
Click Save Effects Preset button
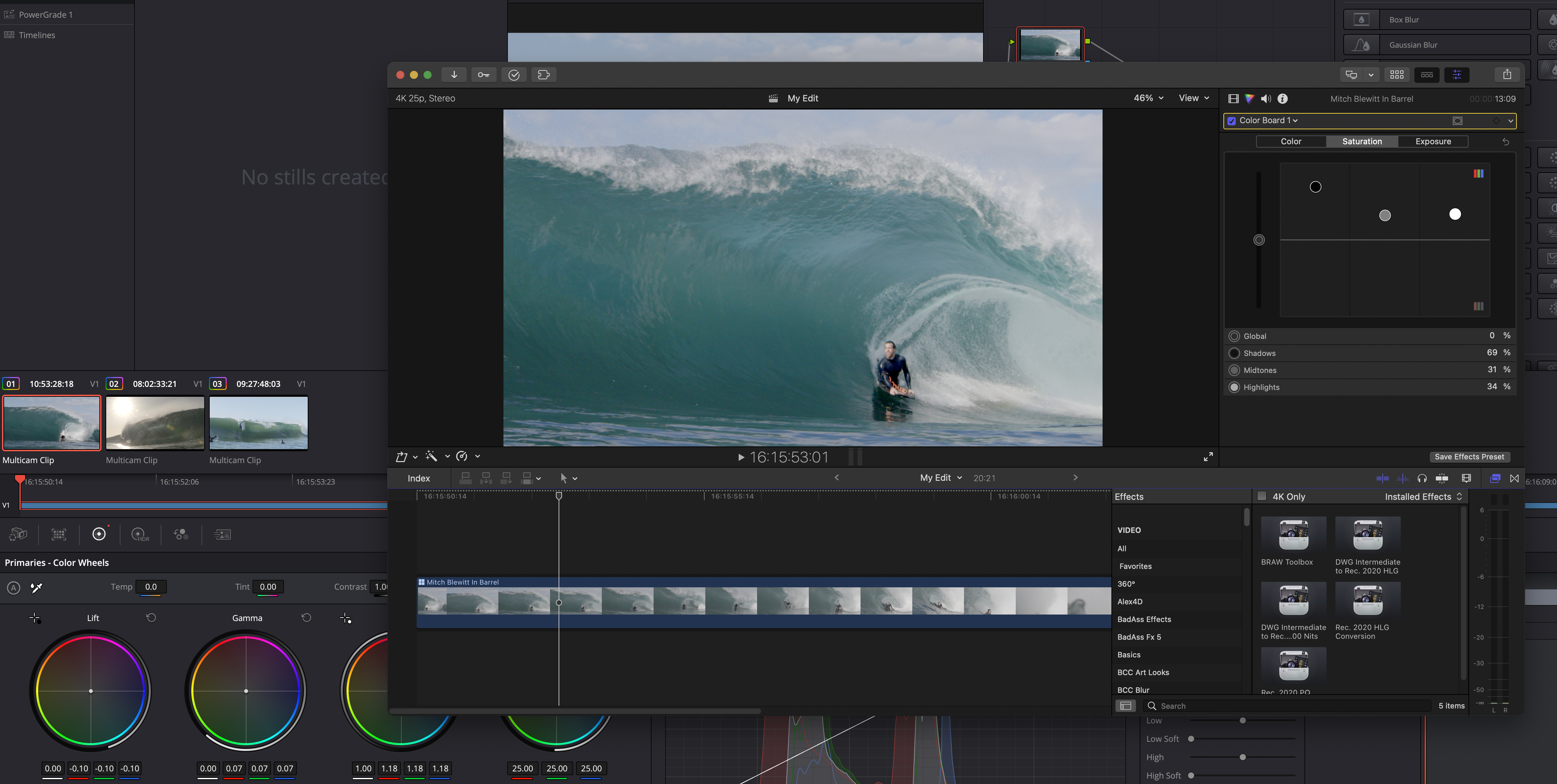click(x=1469, y=457)
